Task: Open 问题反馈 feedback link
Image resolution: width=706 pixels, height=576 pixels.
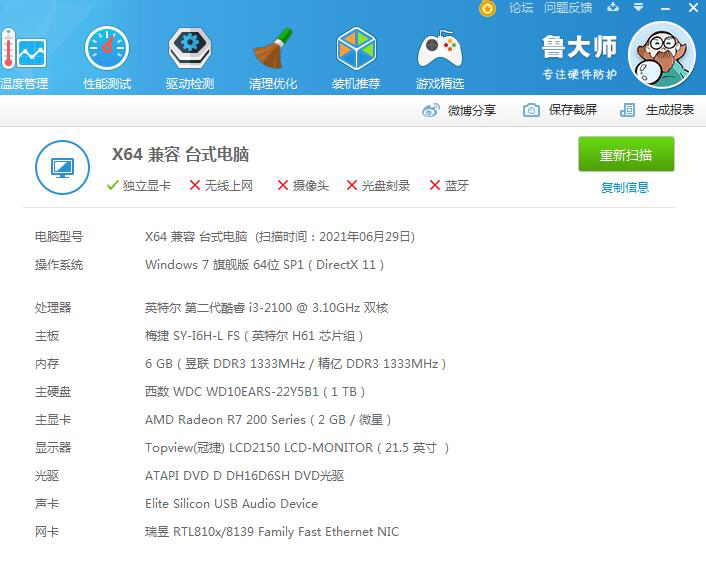Action: 568,8
